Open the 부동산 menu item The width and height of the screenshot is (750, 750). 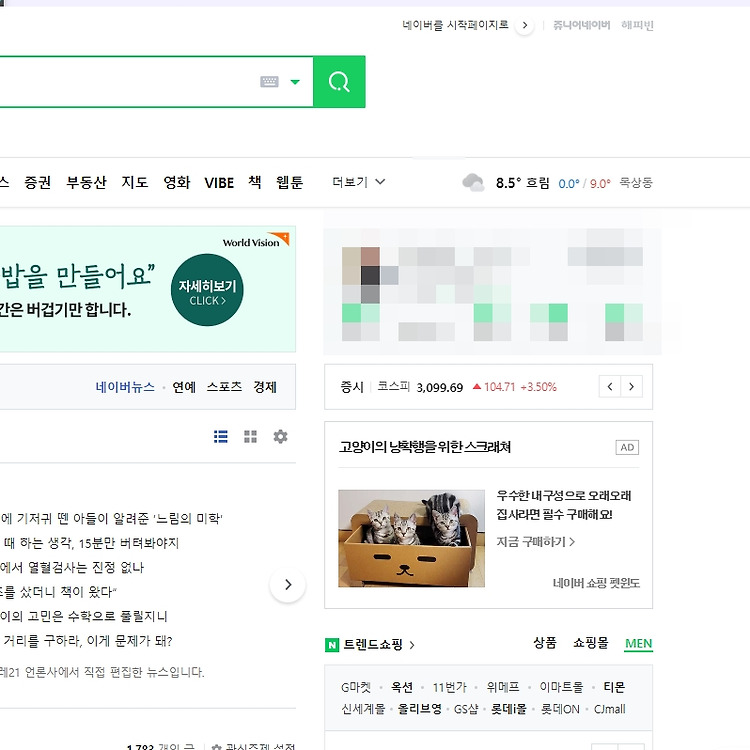(x=86, y=182)
